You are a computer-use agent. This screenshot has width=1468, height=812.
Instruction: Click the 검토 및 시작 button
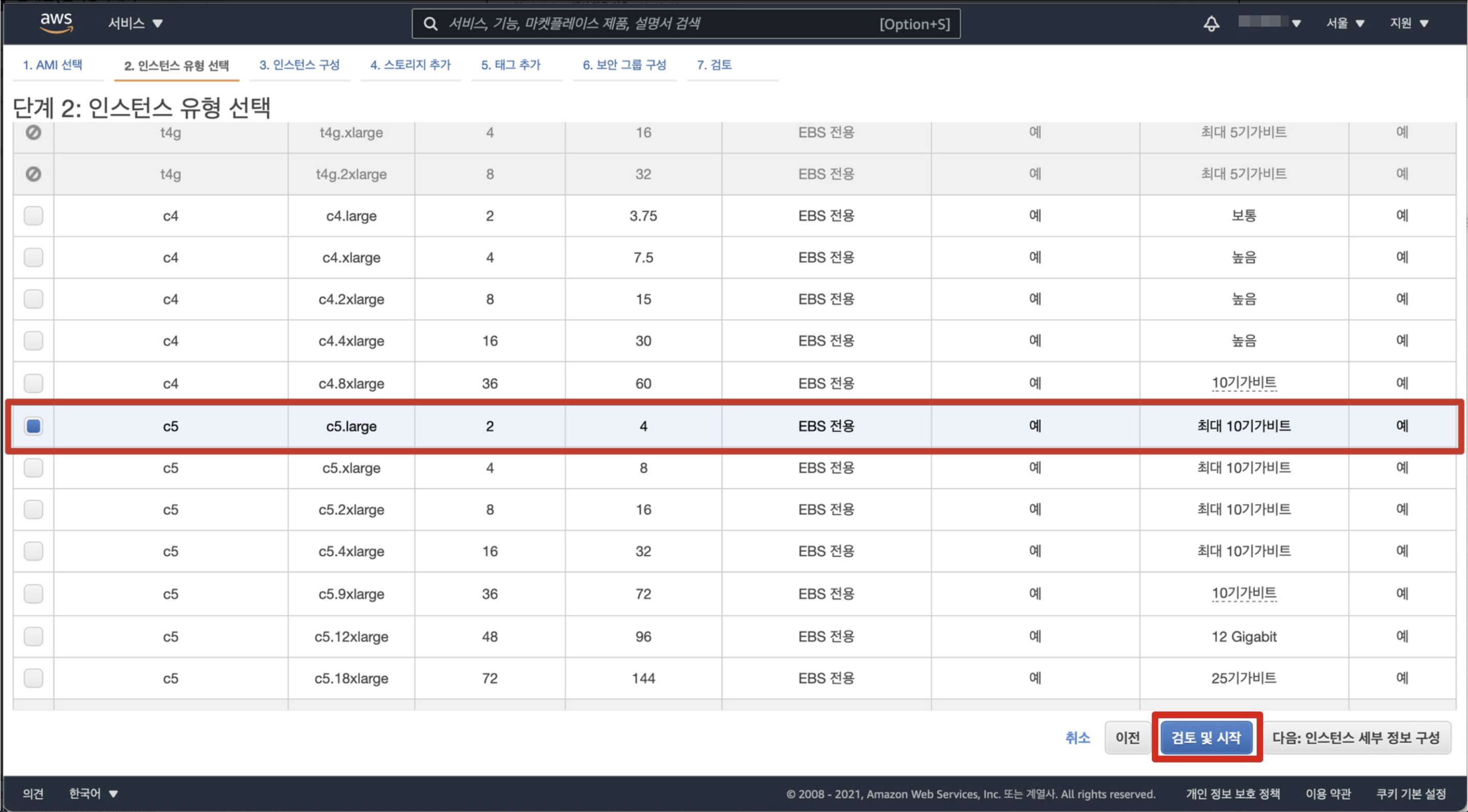point(1206,737)
